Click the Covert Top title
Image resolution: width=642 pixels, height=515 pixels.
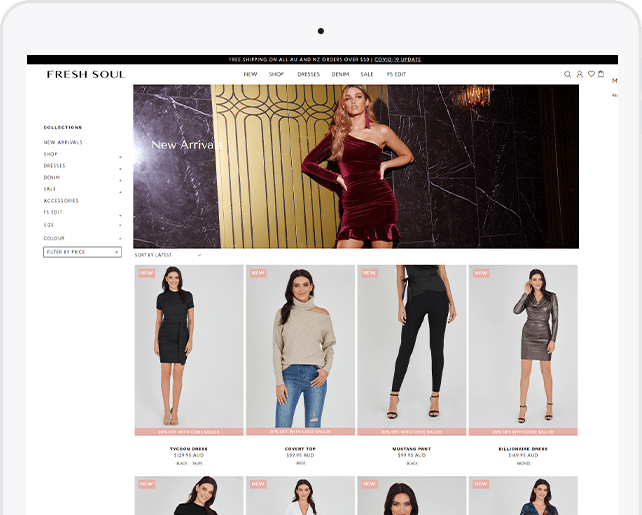[300, 449]
